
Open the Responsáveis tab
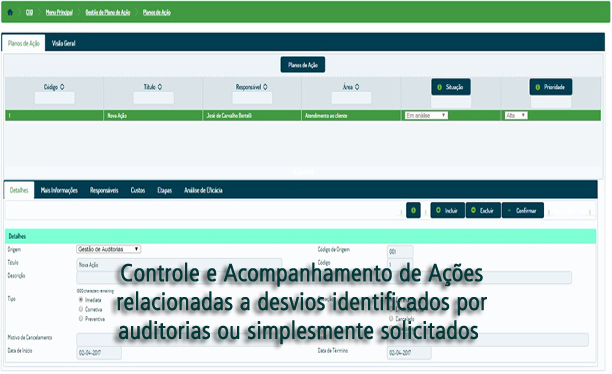click(x=104, y=190)
